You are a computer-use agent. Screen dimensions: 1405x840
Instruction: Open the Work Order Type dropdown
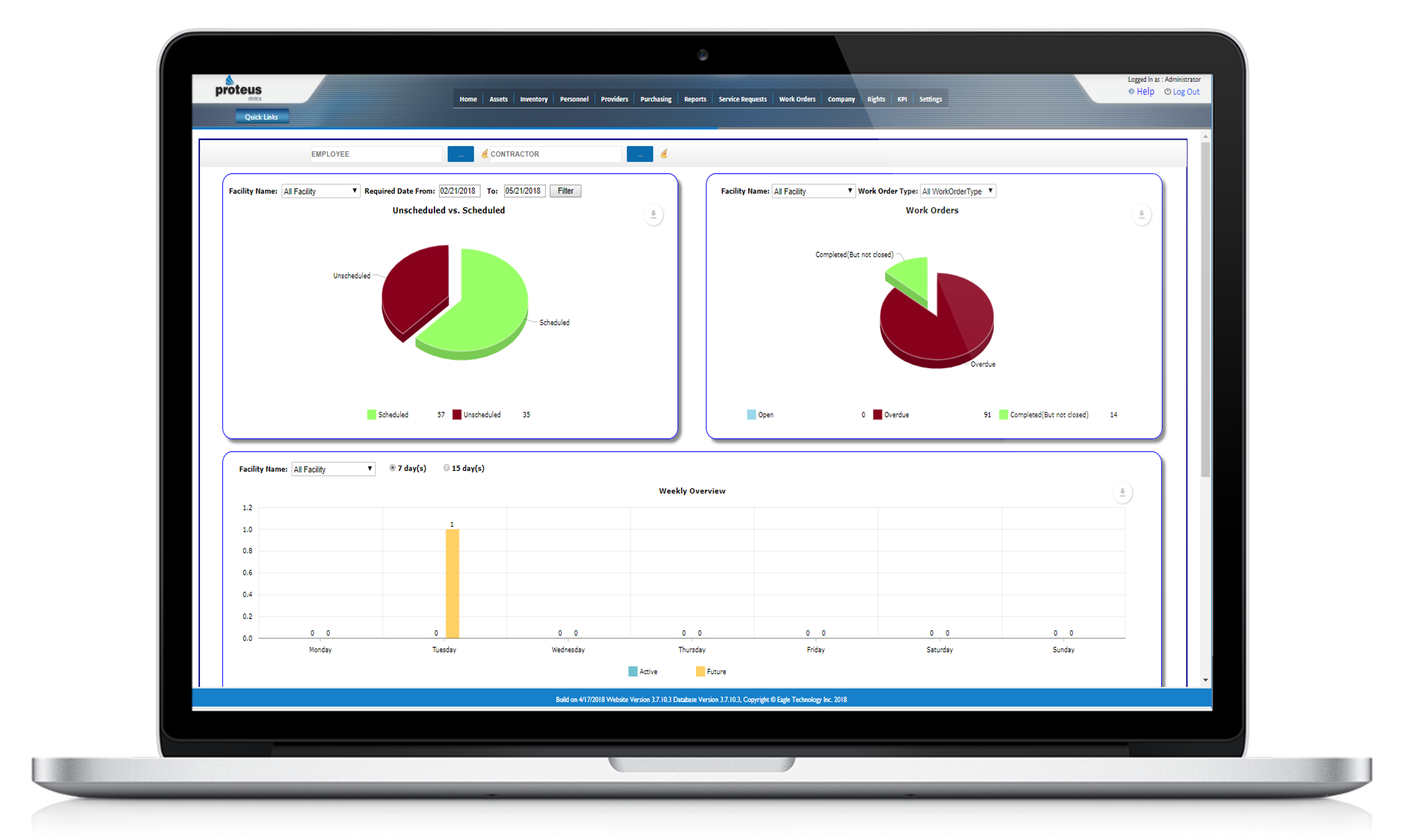958,191
